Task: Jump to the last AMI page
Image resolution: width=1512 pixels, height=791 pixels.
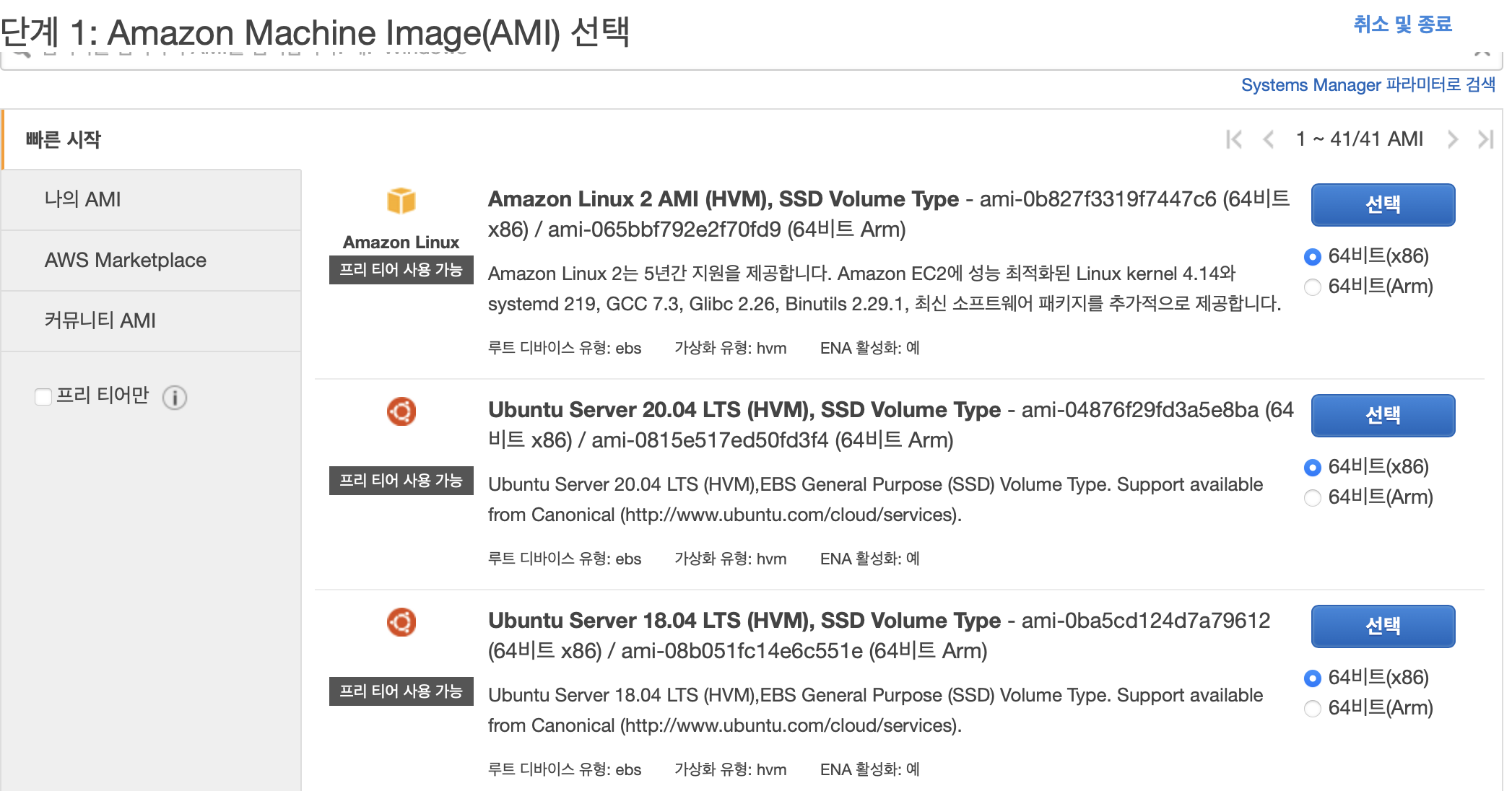Action: tap(1485, 139)
